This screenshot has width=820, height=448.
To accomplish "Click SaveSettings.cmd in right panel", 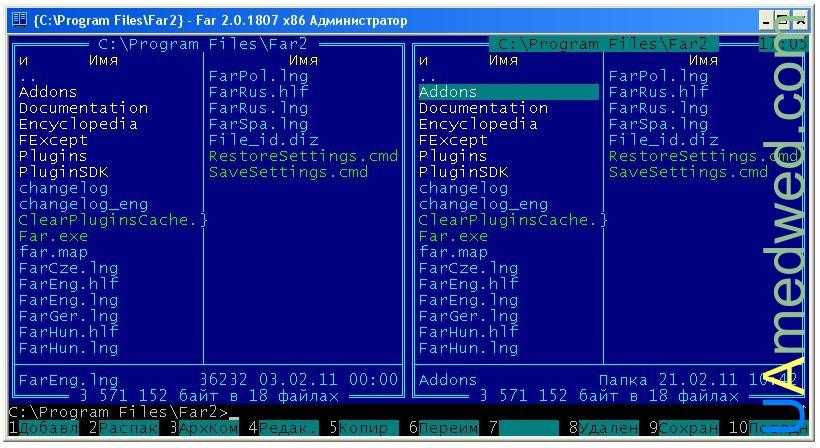I will click(x=688, y=172).
